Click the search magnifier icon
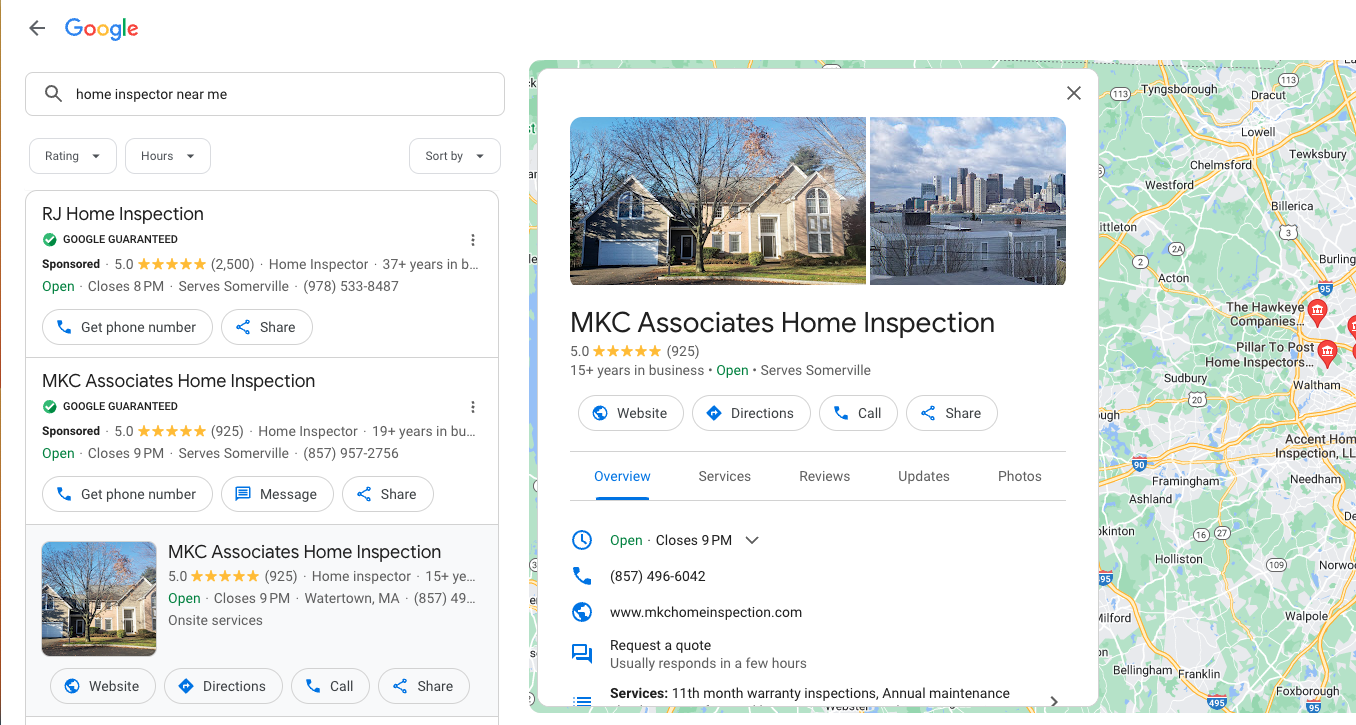The height and width of the screenshot is (725, 1356). [54, 94]
